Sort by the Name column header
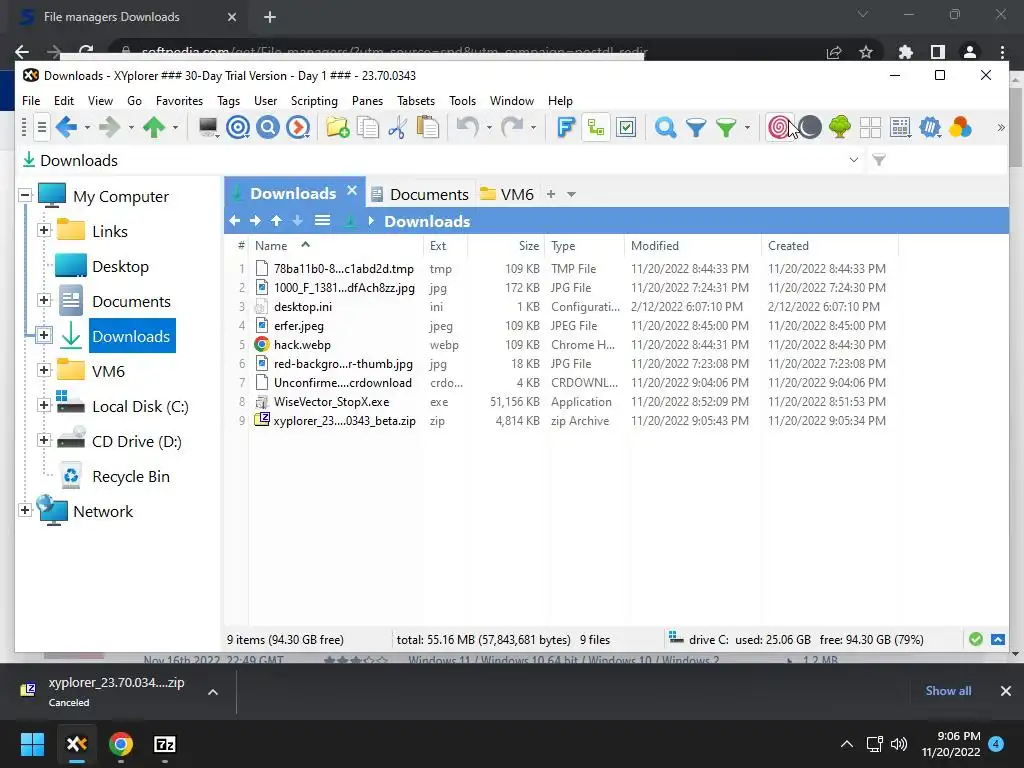This screenshot has height=768, width=1024. point(271,246)
